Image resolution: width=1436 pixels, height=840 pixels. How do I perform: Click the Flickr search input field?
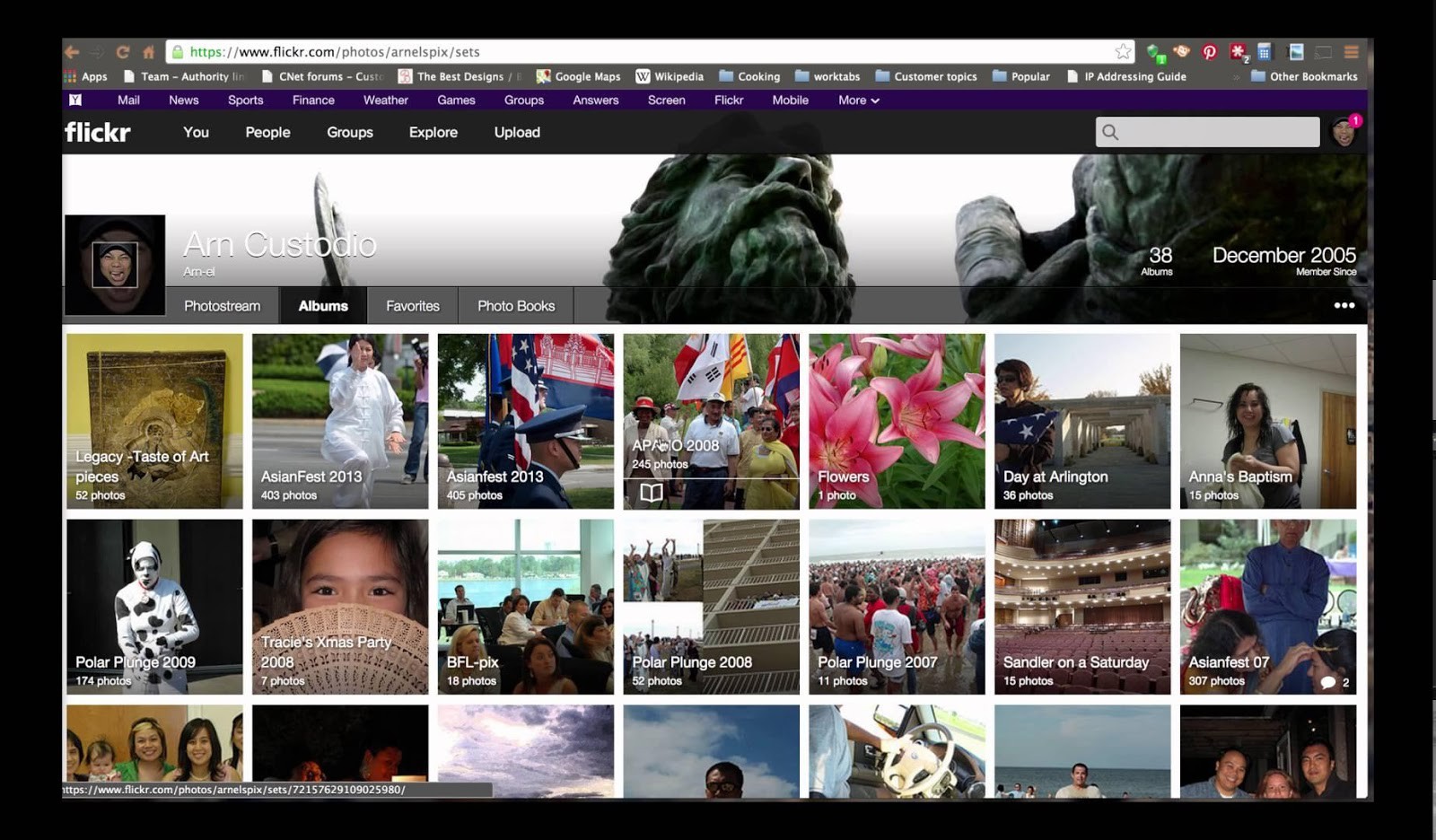click(1218, 132)
